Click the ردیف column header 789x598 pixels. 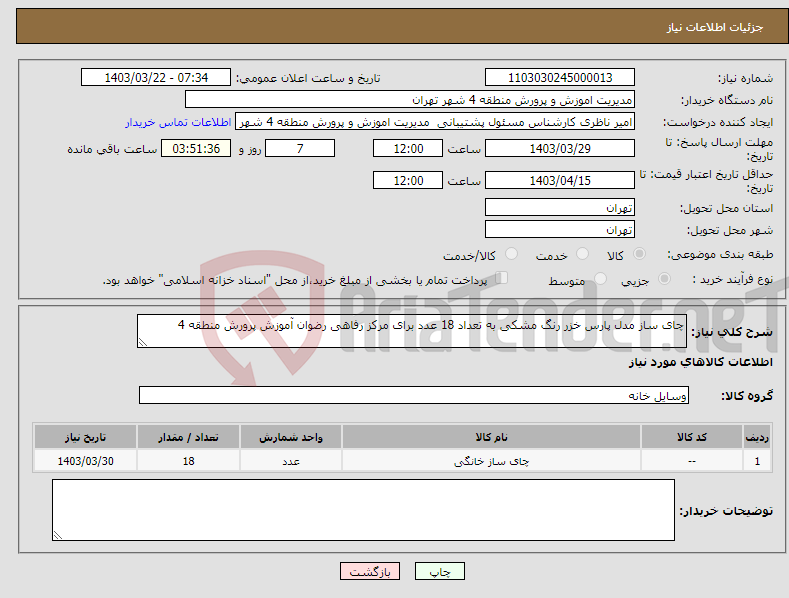point(757,437)
